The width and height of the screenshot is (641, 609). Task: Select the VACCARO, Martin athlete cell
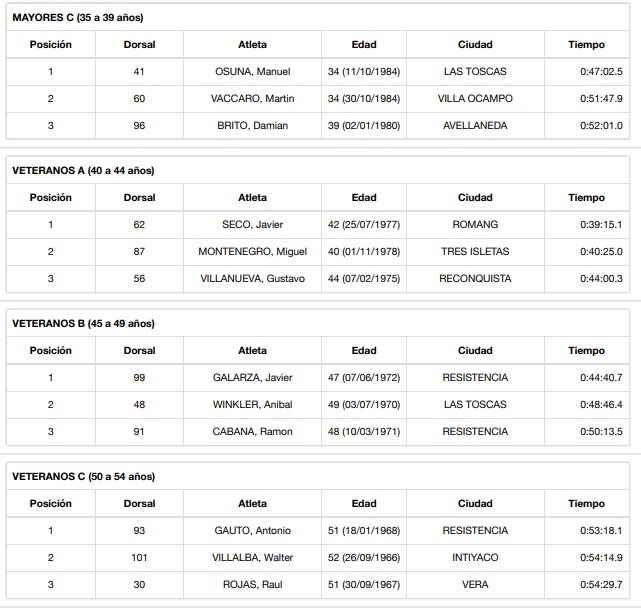(252, 99)
